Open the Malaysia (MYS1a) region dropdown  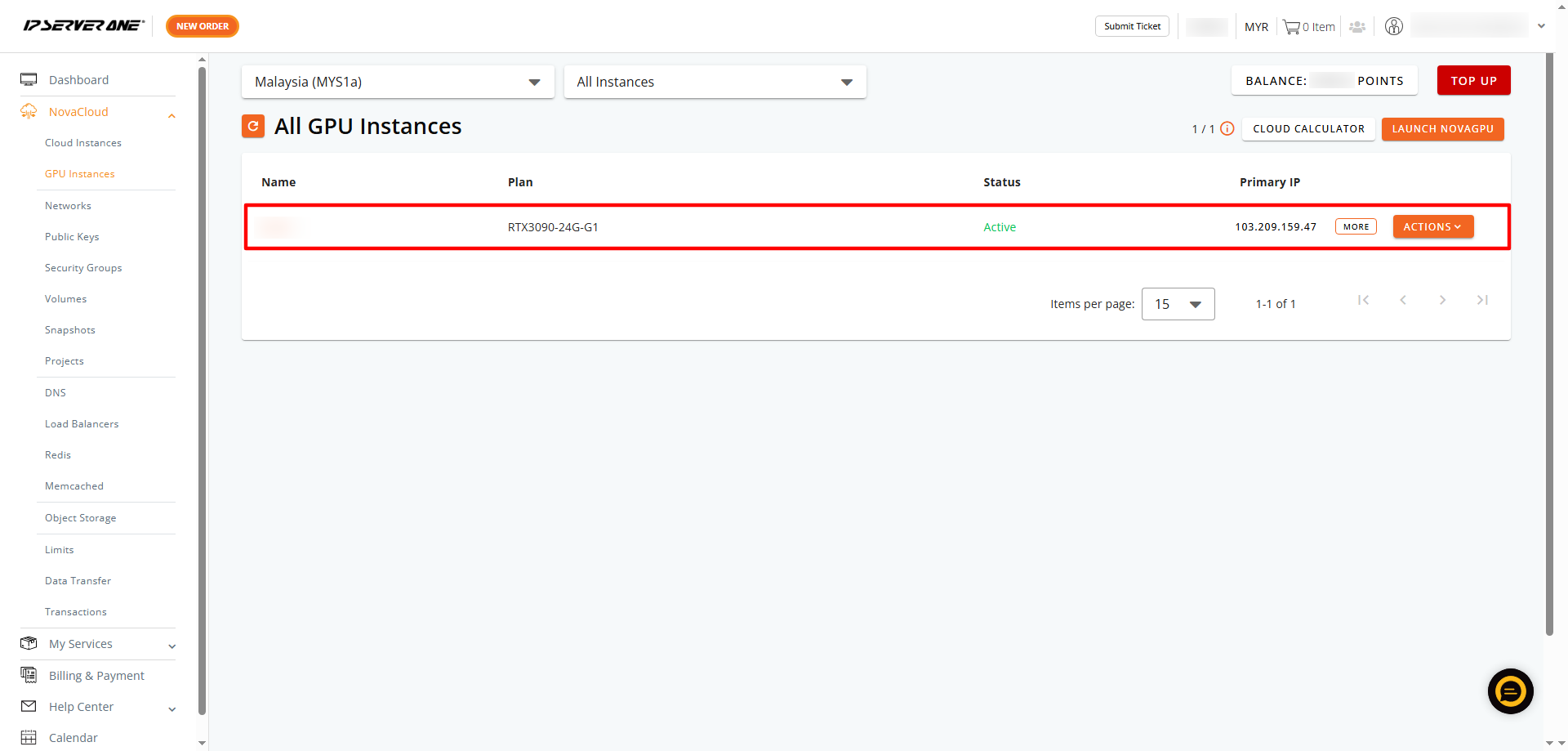tap(398, 82)
